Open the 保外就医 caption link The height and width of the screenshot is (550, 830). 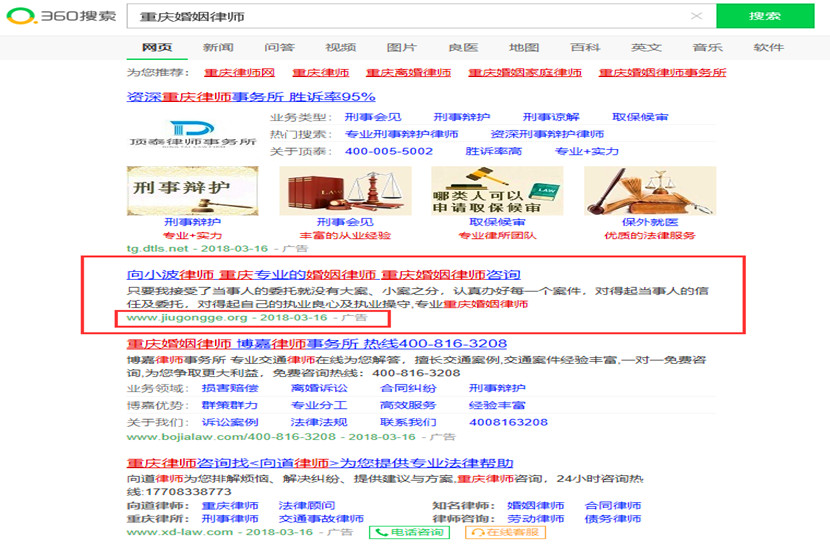(x=650, y=222)
